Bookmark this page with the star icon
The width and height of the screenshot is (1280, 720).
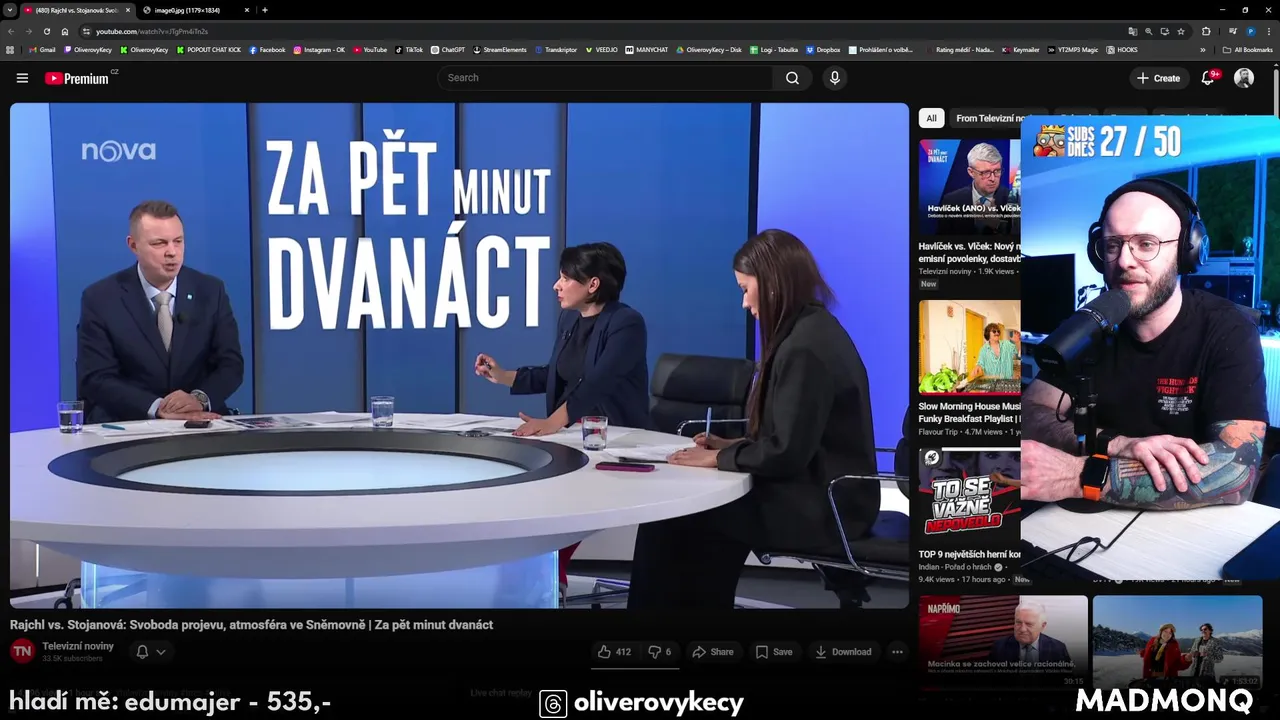click(1181, 31)
